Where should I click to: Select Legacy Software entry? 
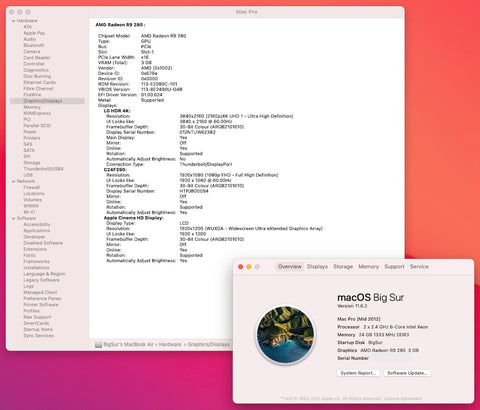click(x=41, y=280)
